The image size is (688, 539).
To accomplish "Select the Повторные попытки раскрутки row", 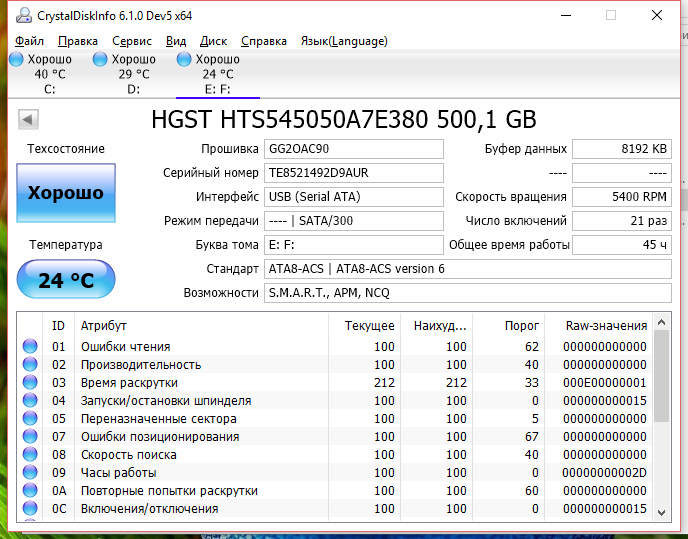I will click(x=335, y=490).
